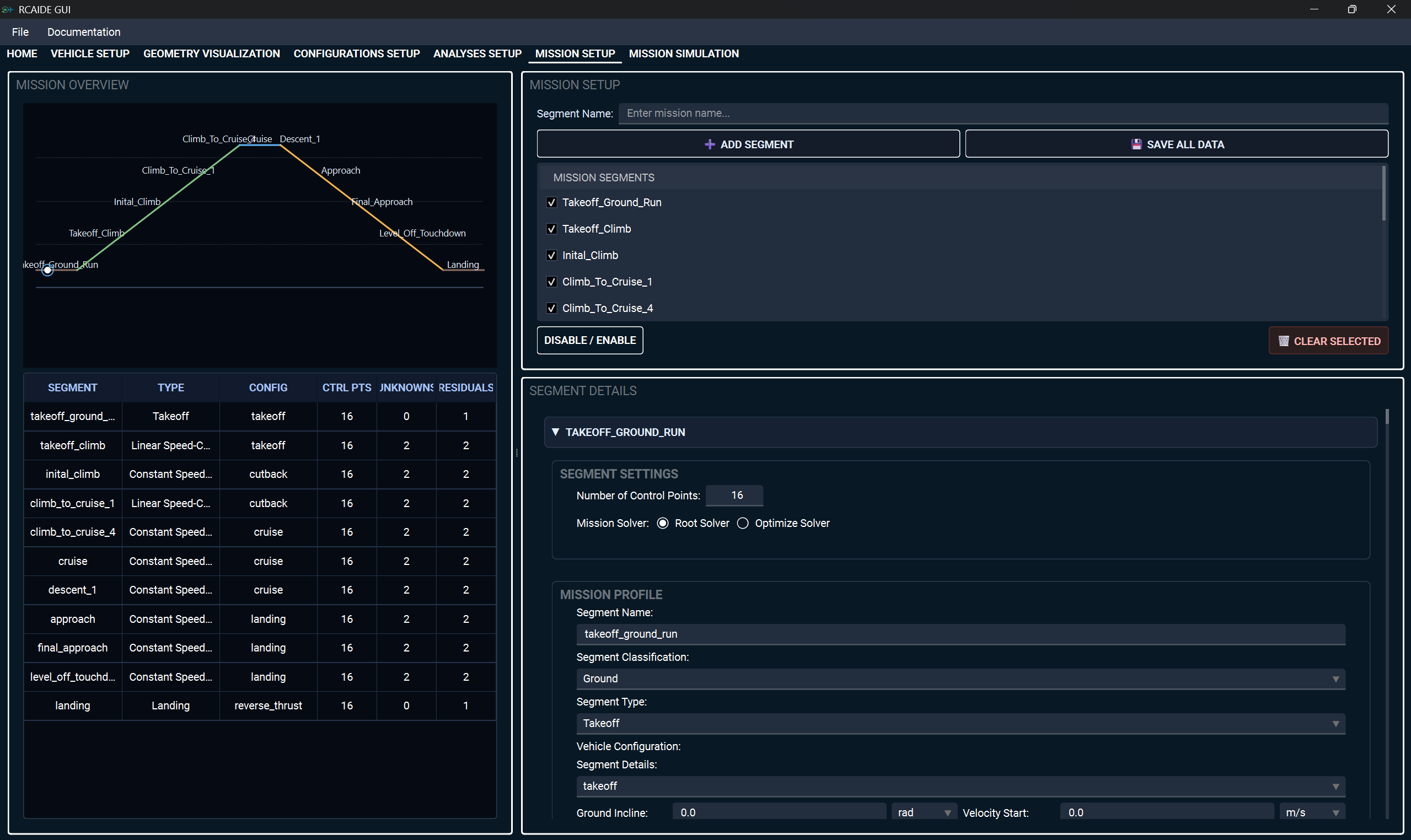Switch to the MISSION SIMULATION tab

click(683, 53)
